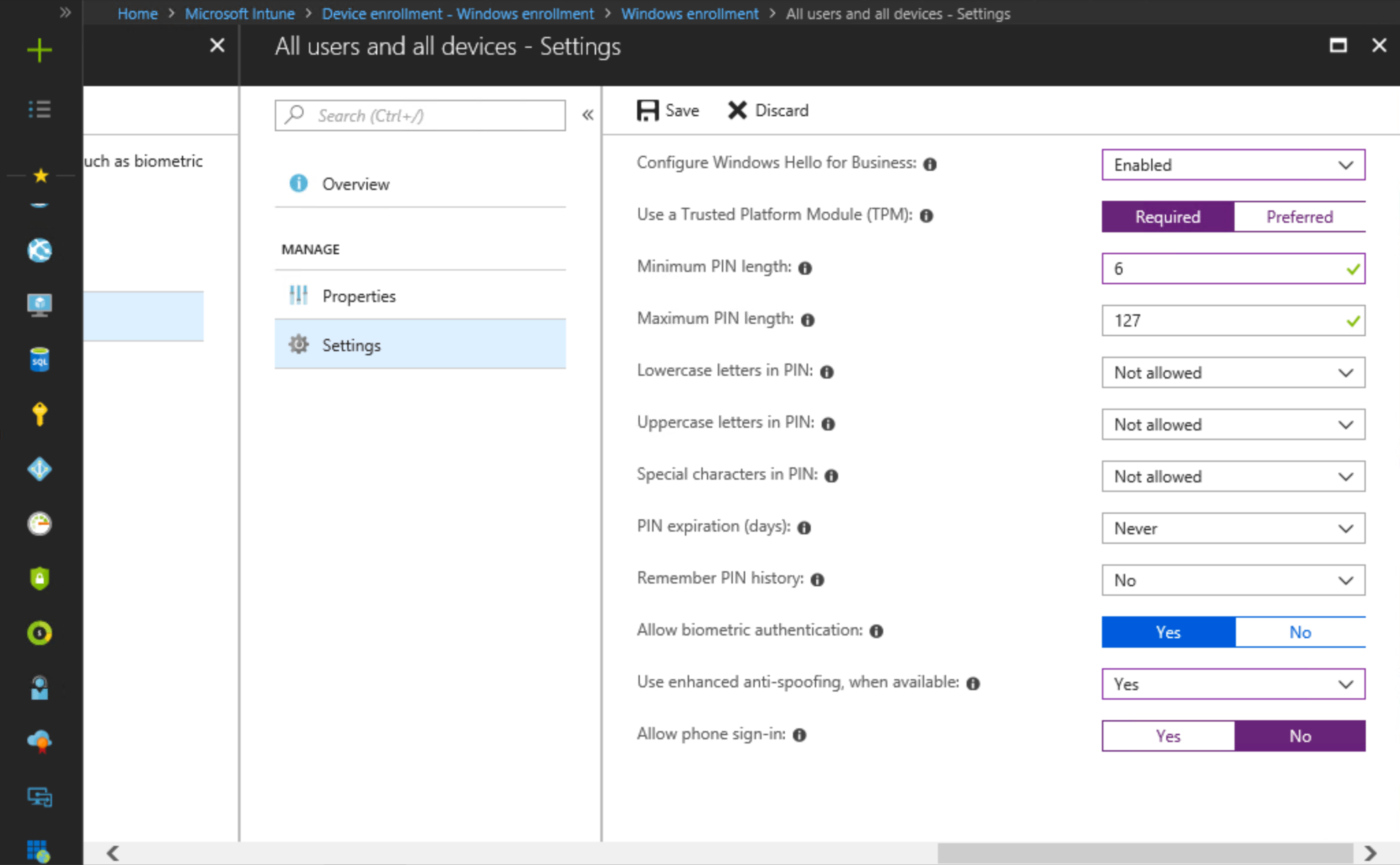Open the green shield security icon
1400x865 pixels.
tap(40, 578)
